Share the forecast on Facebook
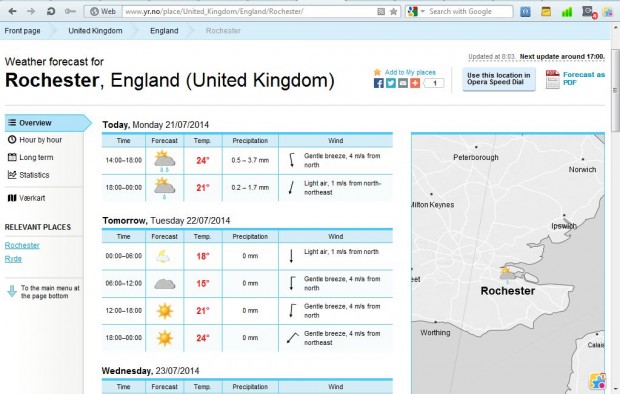 point(378,83)
